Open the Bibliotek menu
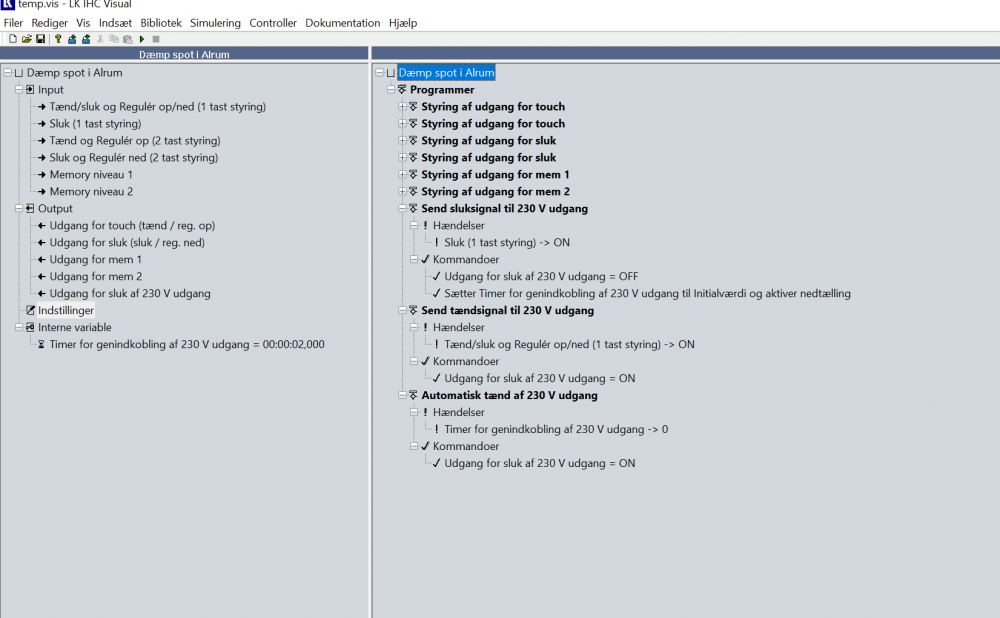 click(161, 23)
